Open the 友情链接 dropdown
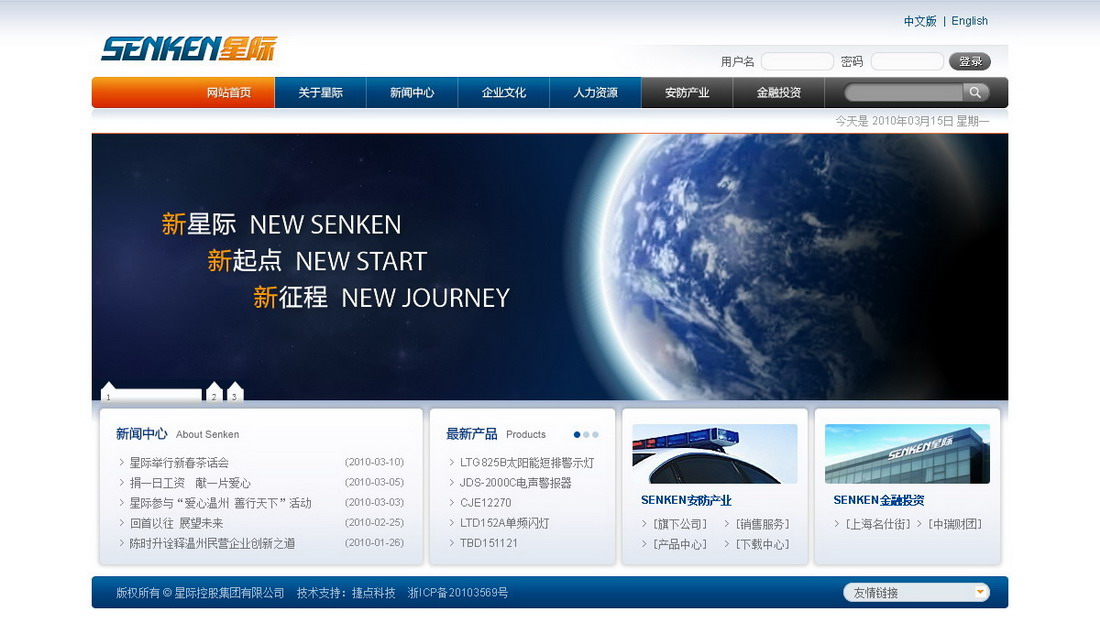The height and width of the screenshot is (623, 1100). pos(916,593)
